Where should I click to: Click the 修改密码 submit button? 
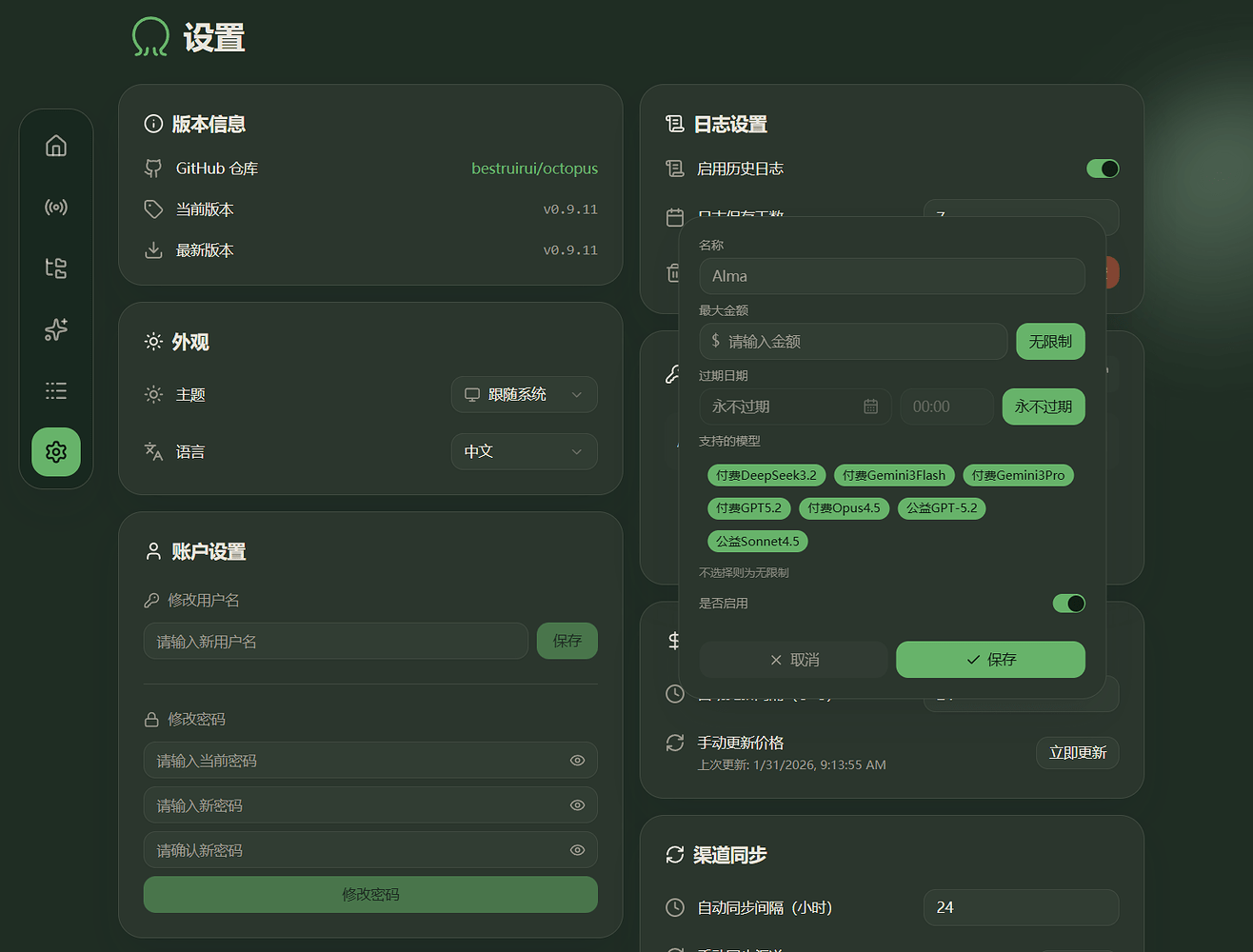[370, 895]
